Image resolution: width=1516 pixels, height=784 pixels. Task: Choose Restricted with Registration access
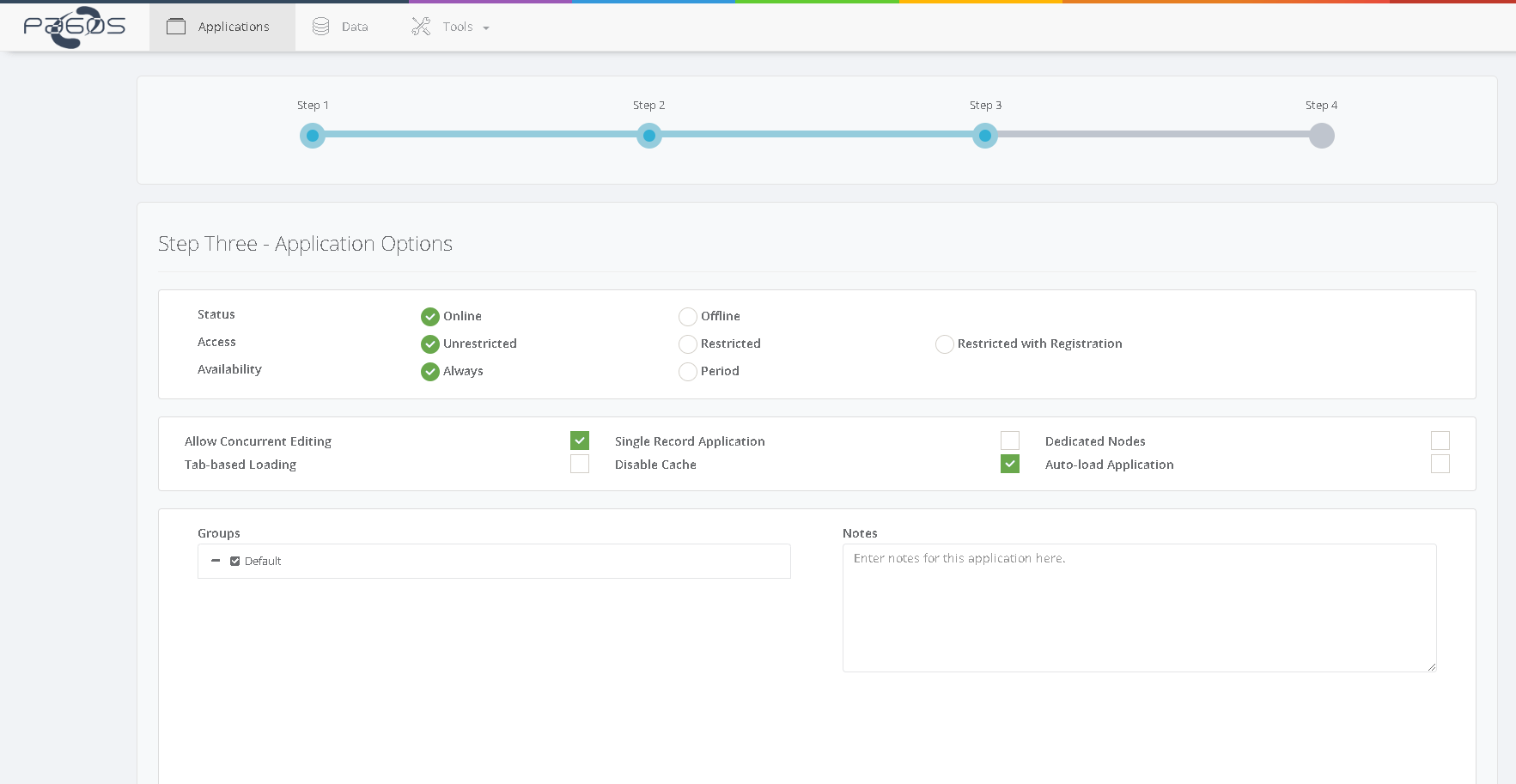945,344
